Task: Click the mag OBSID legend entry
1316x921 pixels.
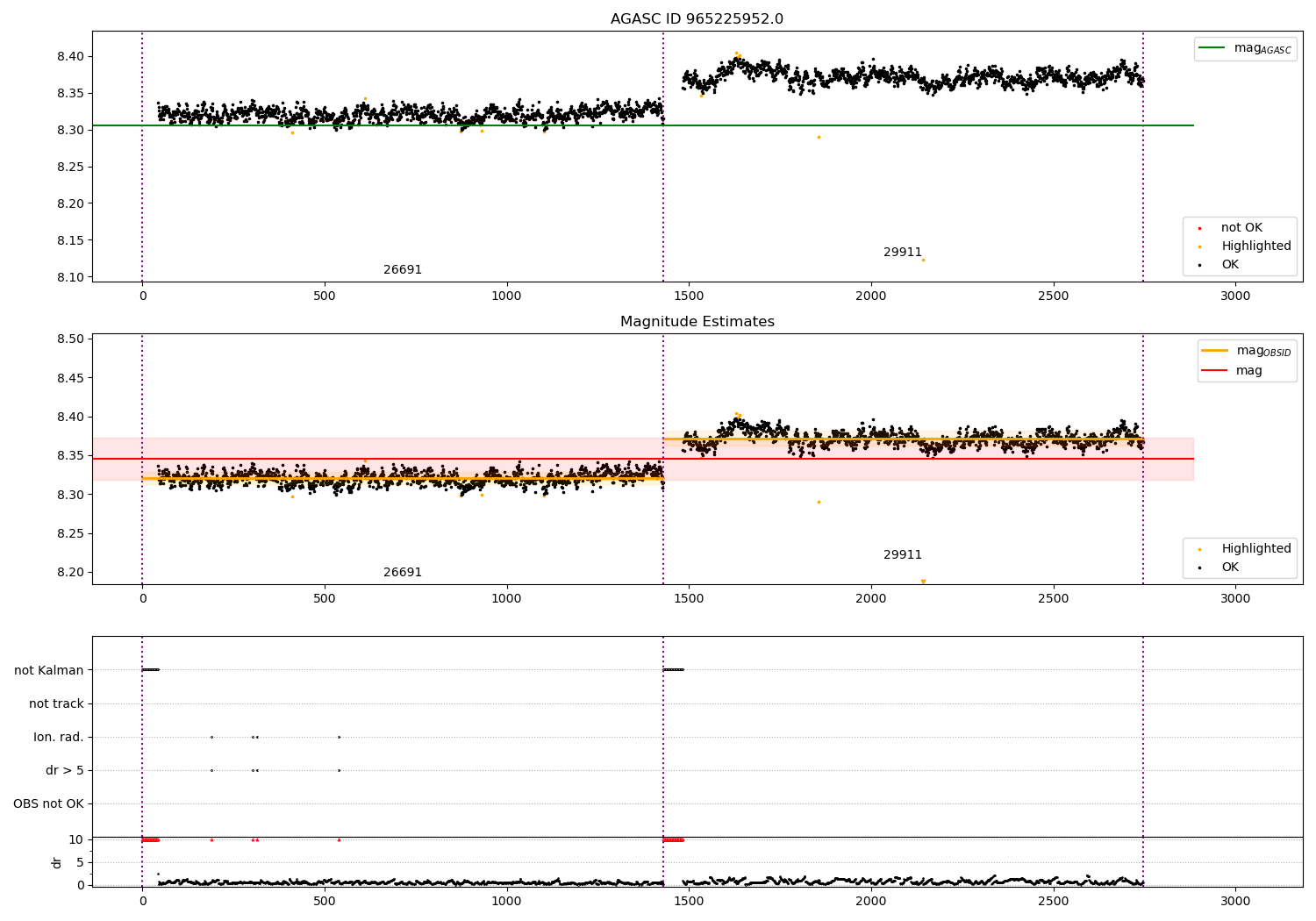Action: (x=1247, y=351)
